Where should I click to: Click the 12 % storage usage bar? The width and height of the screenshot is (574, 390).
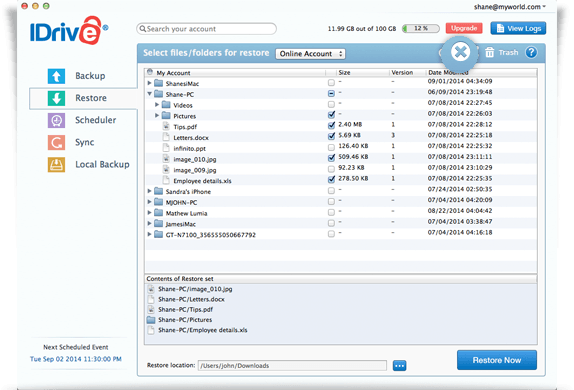pos(421,28)
